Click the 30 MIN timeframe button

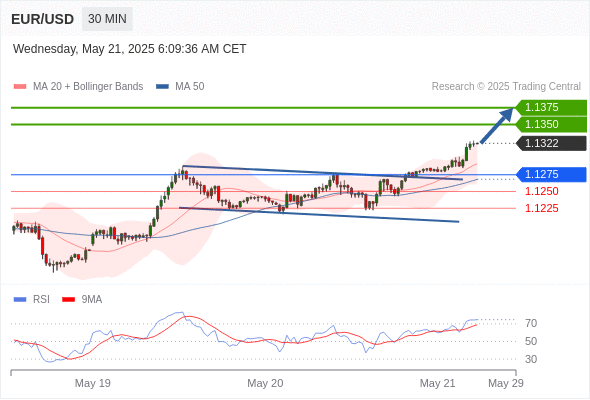tap(107, 19)
